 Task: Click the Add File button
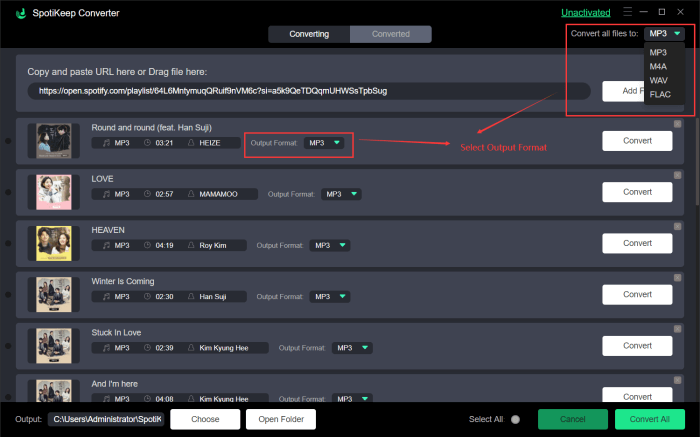(623, 91)
